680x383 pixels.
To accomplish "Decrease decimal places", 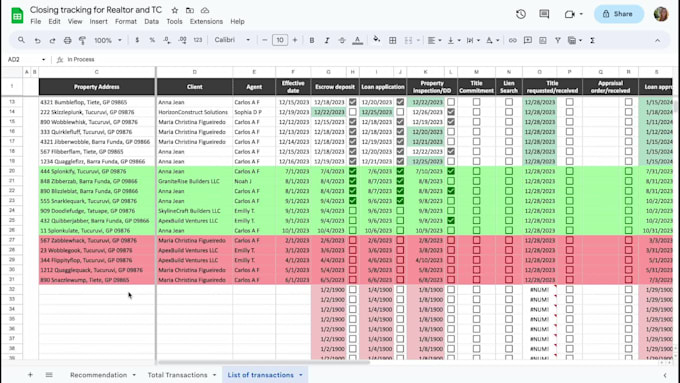I will [x=167, y=40].
